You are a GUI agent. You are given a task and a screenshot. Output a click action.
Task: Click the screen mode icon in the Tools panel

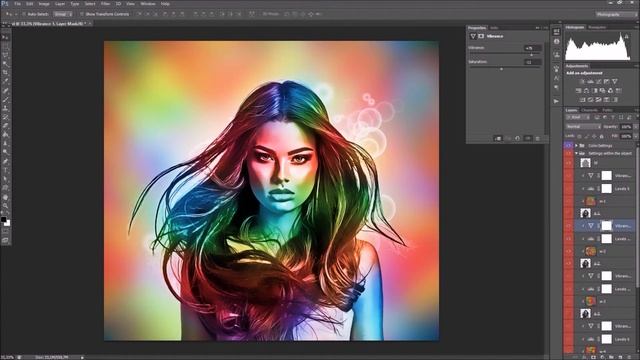click(5, 240)
